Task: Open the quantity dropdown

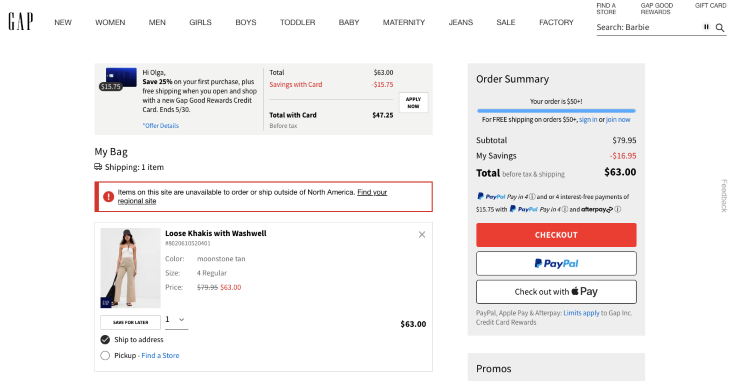Action: [x=176, y=320]
